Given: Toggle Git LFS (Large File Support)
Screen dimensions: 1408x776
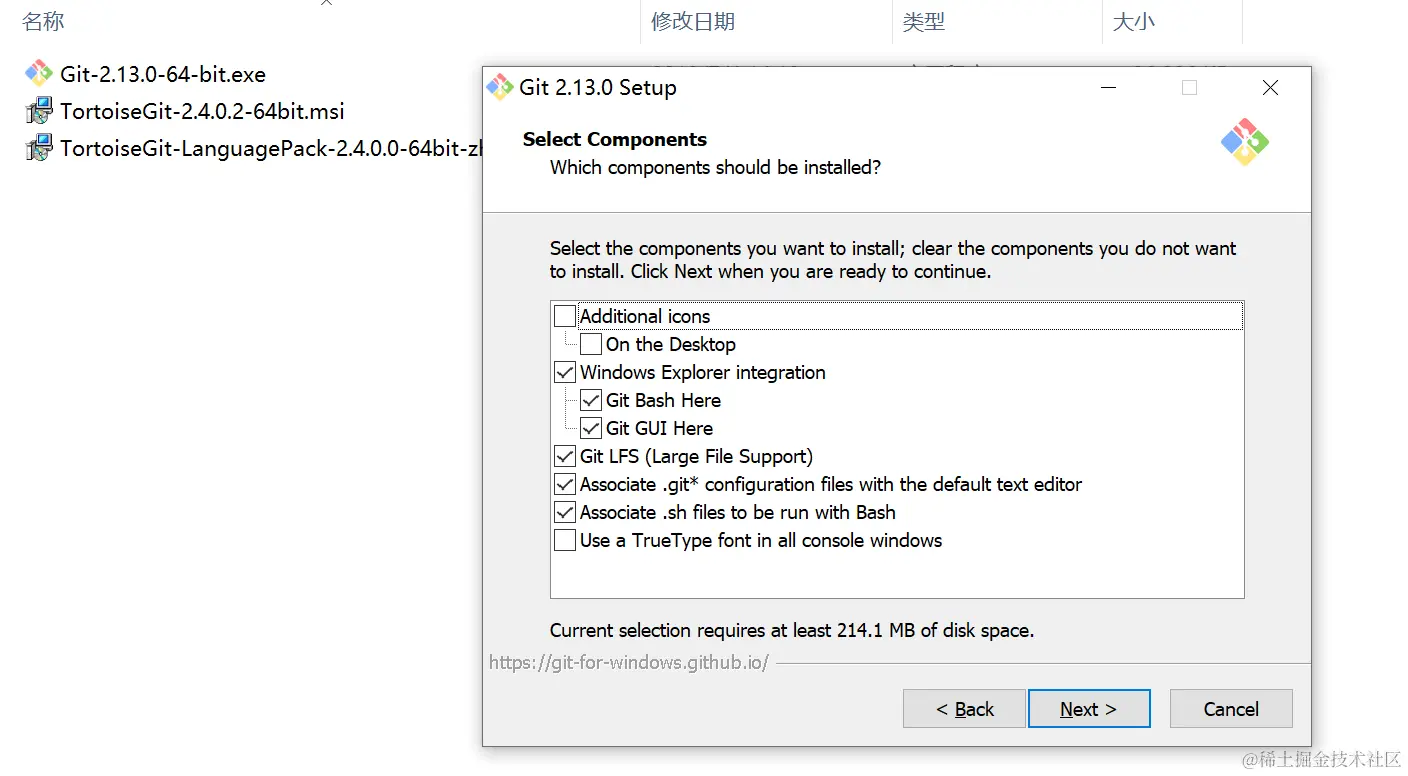Looking at the screenshot, I should pos(565,456).
